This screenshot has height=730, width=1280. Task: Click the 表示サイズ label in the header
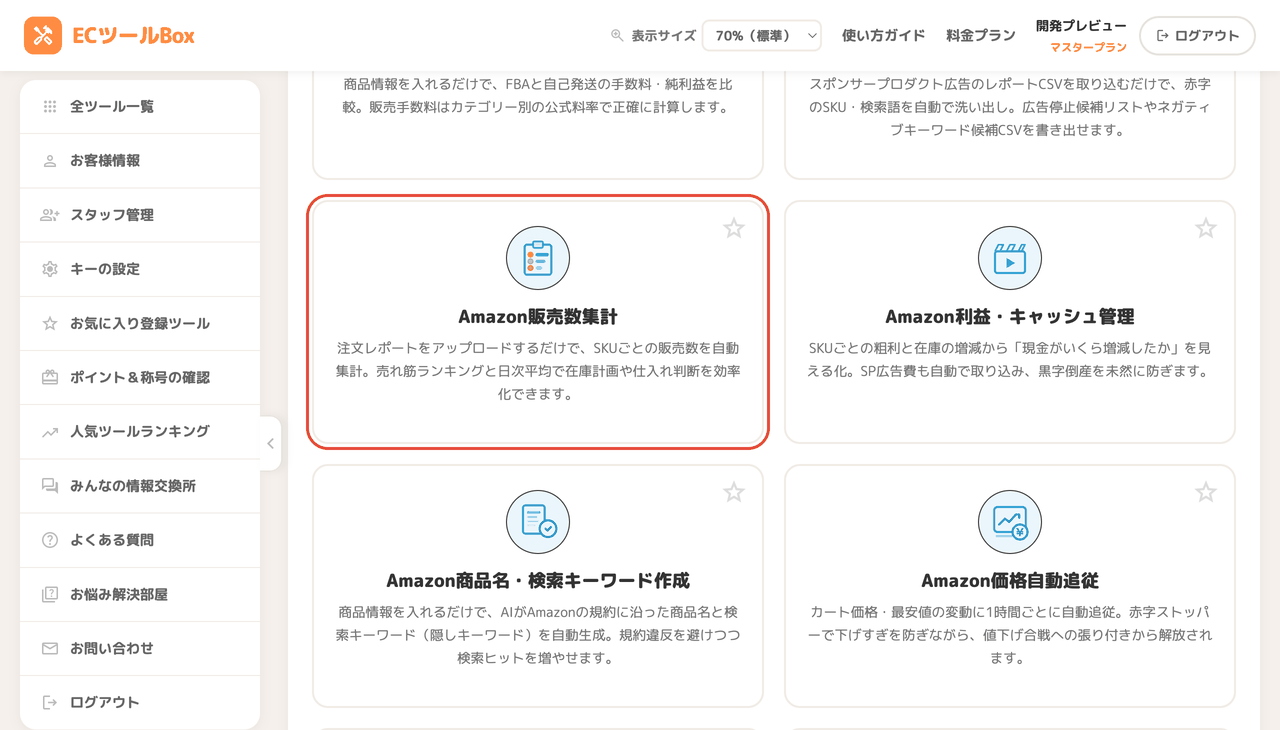[x=663, y=35]
